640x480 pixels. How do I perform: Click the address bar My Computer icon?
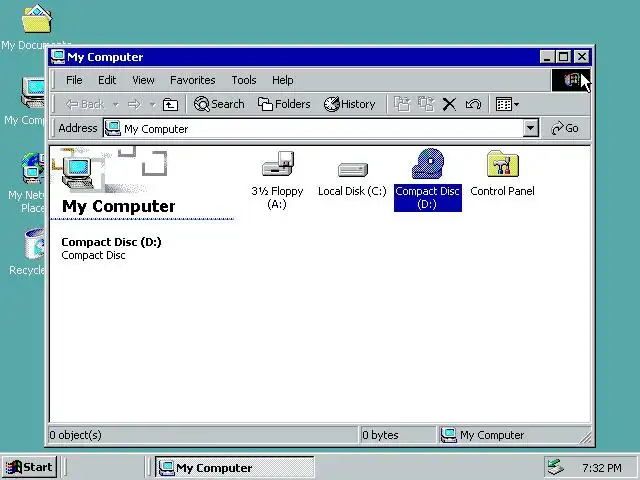[113, 128]
